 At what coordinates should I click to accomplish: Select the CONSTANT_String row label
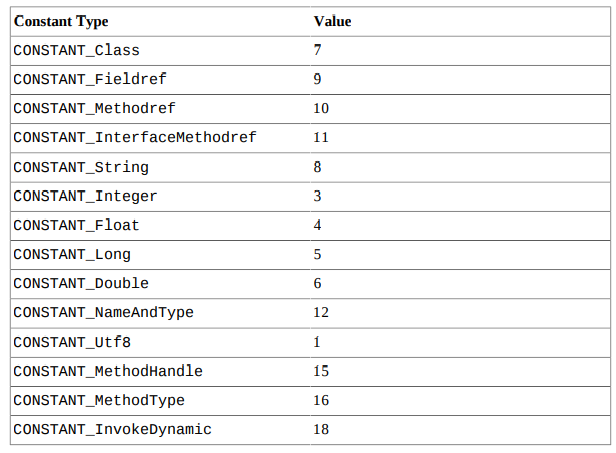pos(81,167)
